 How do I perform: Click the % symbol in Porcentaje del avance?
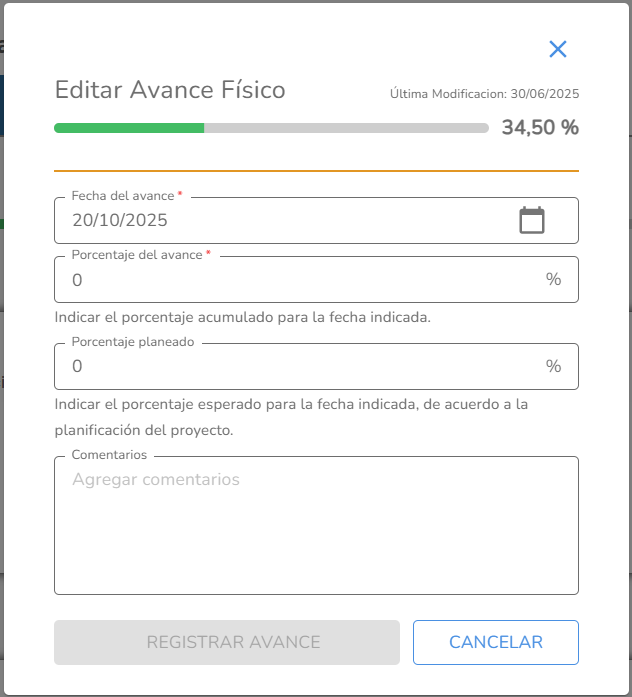coord(553,279)
